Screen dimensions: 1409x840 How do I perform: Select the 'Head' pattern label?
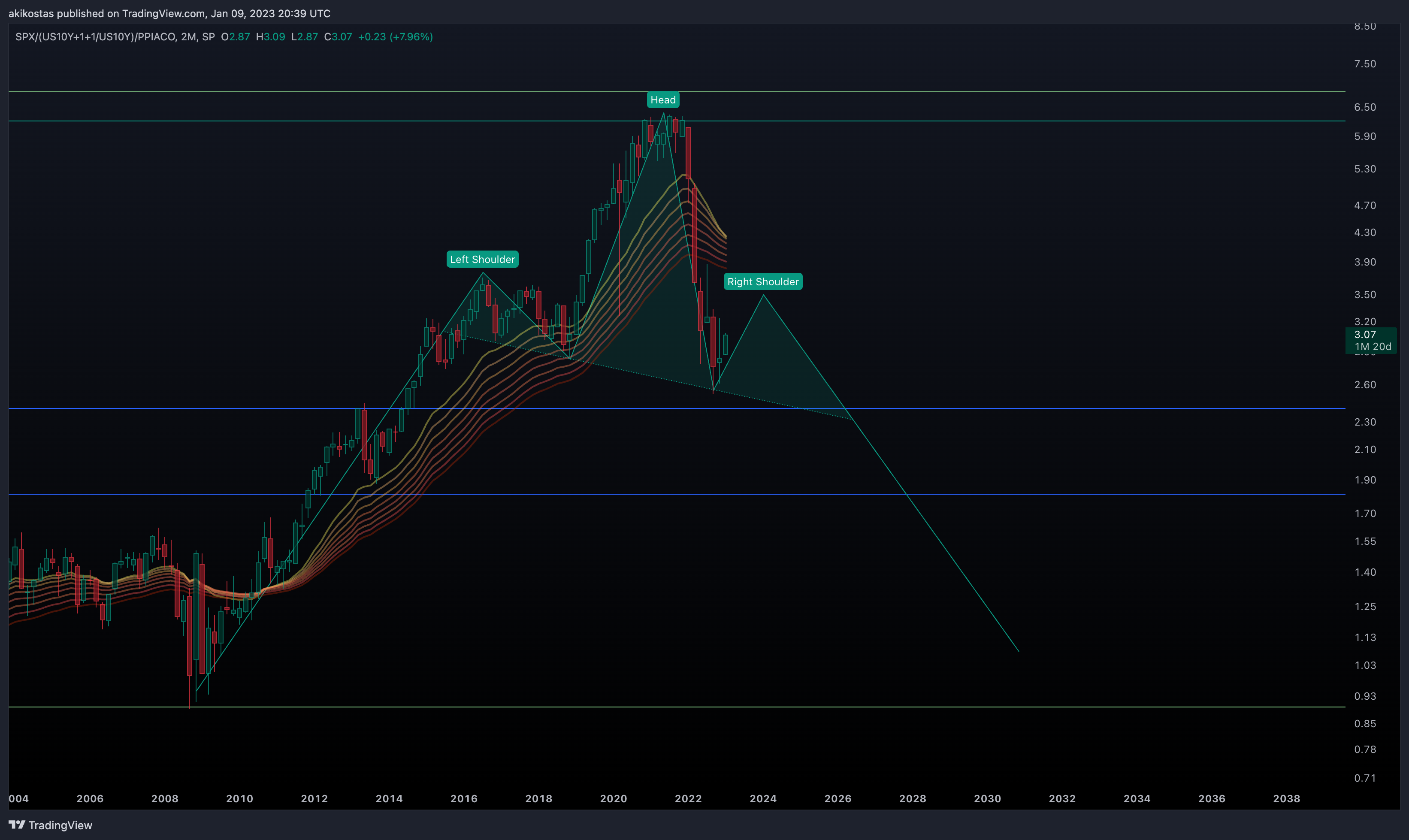663,100
